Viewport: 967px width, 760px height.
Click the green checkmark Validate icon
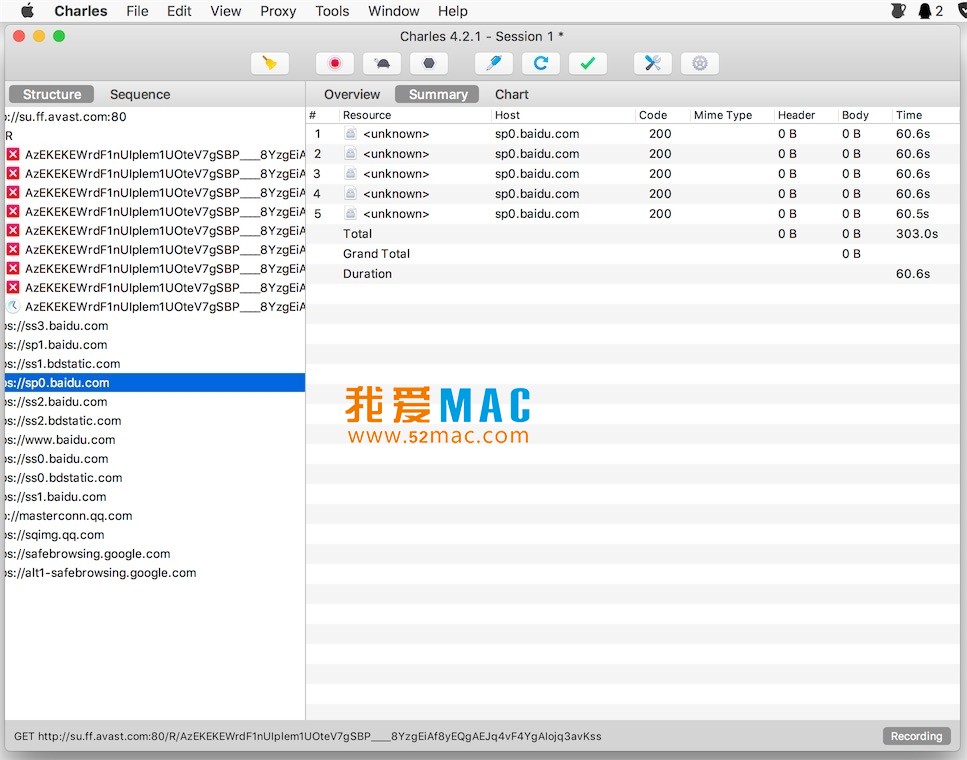click(x=588, y=63)
